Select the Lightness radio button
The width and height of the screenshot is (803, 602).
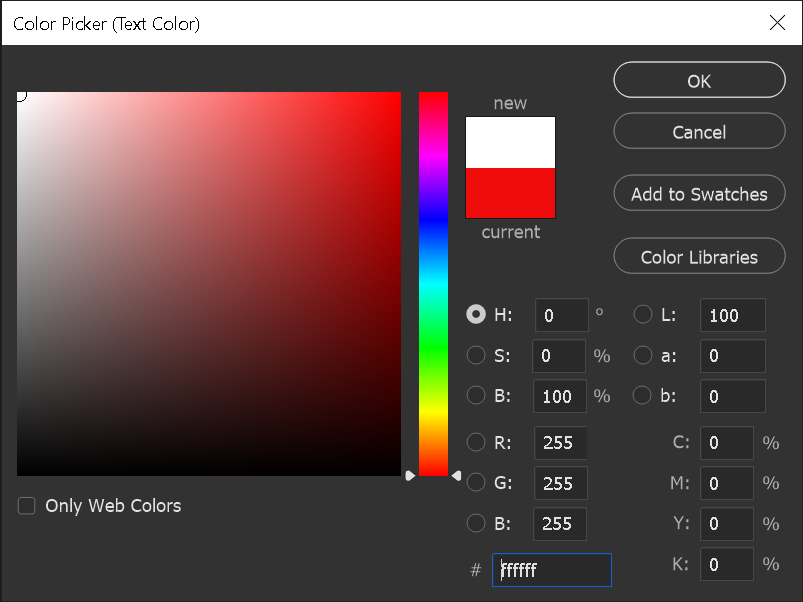[x=642, y=314]
